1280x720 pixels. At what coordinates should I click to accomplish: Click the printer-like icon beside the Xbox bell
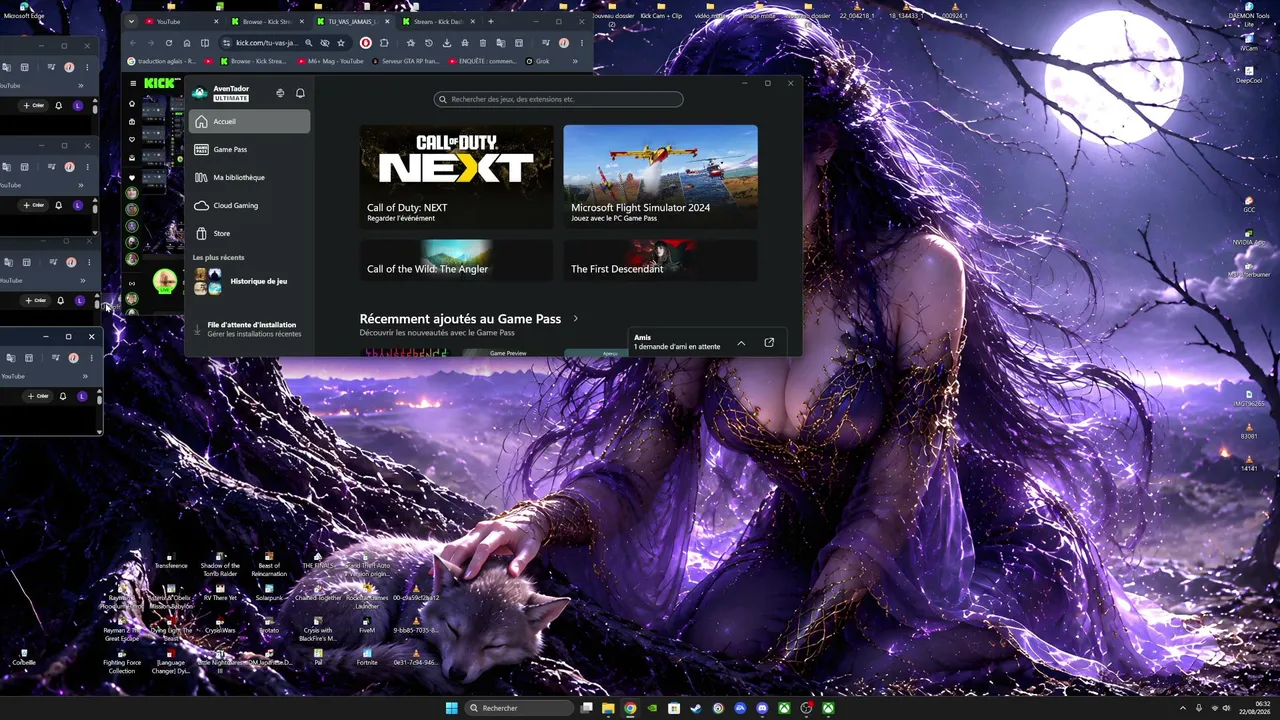280,93
